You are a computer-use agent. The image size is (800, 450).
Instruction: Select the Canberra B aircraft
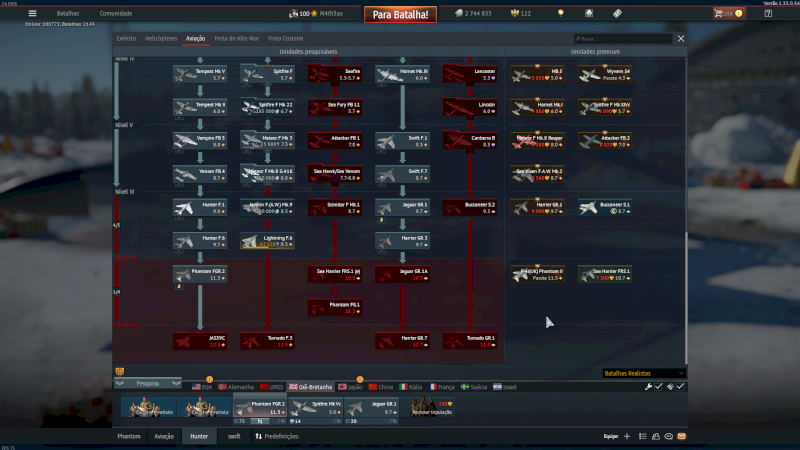[x=470, y=140]
